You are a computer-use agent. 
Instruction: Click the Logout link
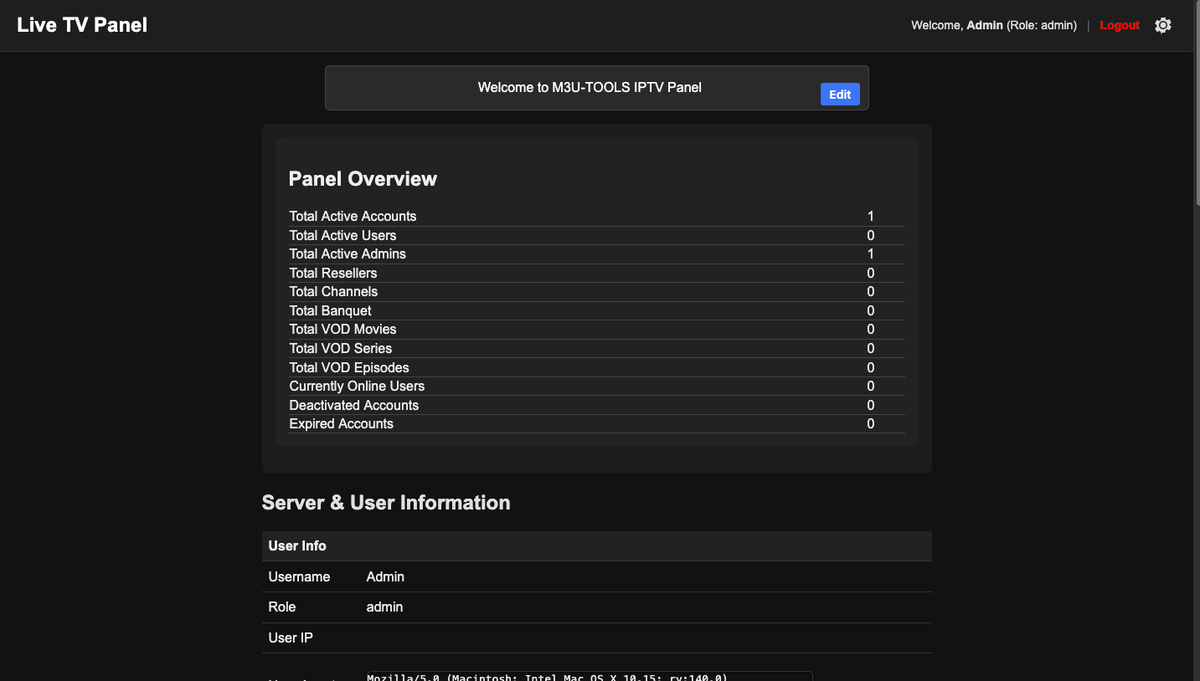coord(1119,25)
